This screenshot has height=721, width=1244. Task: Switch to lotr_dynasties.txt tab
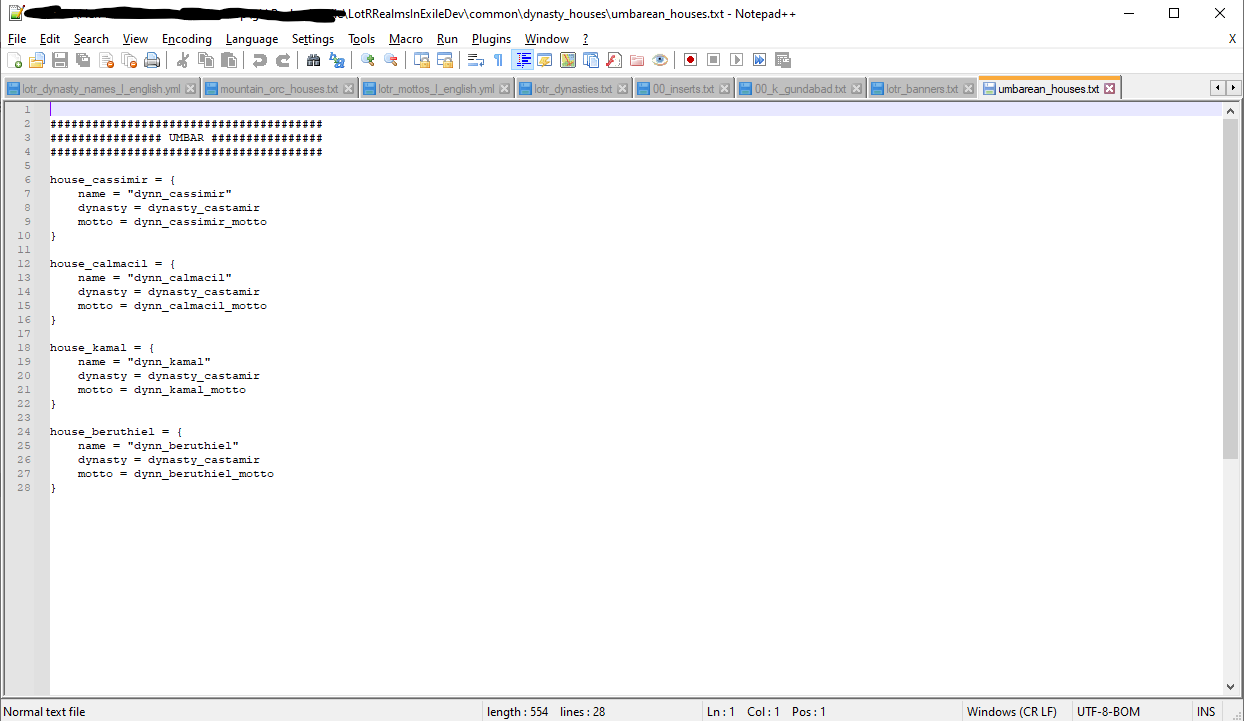tap(573, 89)
